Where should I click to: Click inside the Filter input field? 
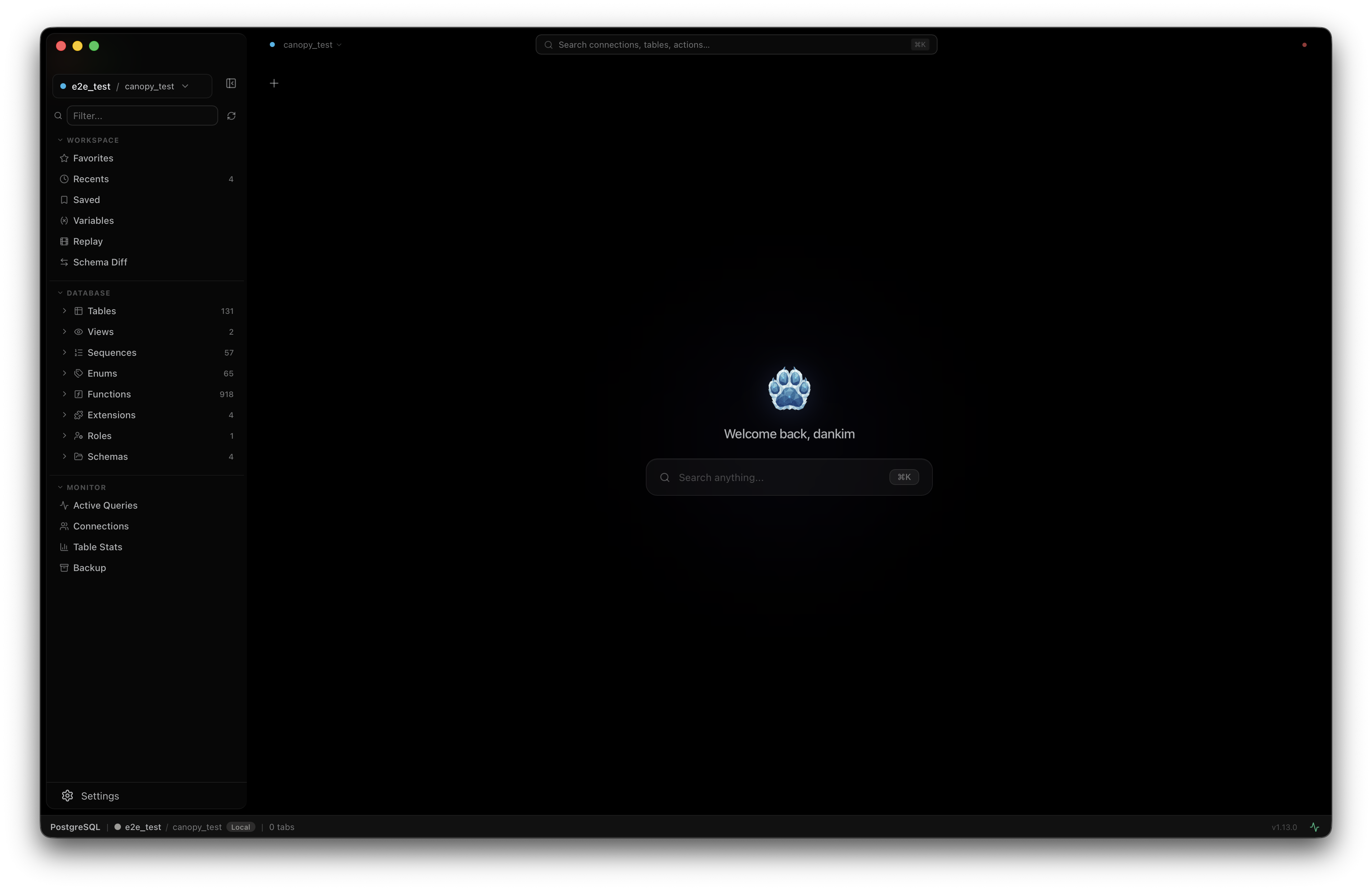pos(142,115)
